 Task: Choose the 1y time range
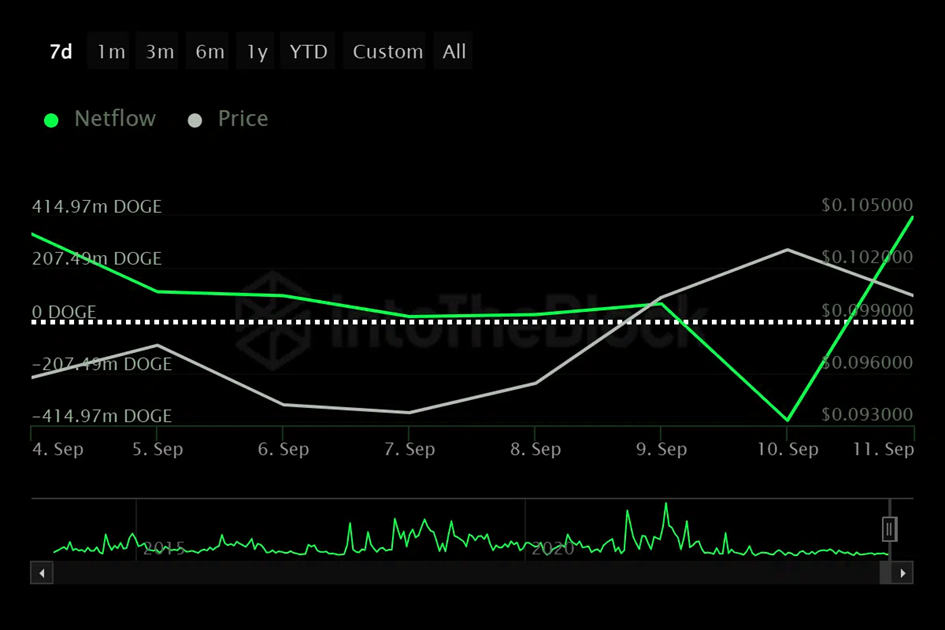(x=257, y=52)
